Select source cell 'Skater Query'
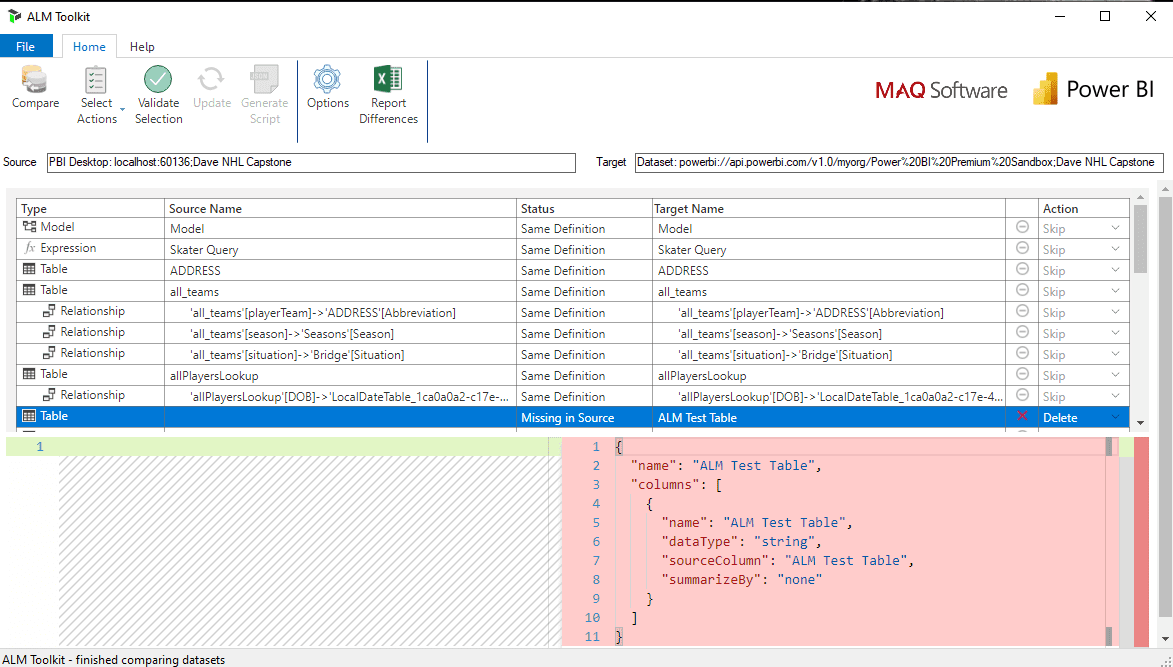 tap(340, 249)
